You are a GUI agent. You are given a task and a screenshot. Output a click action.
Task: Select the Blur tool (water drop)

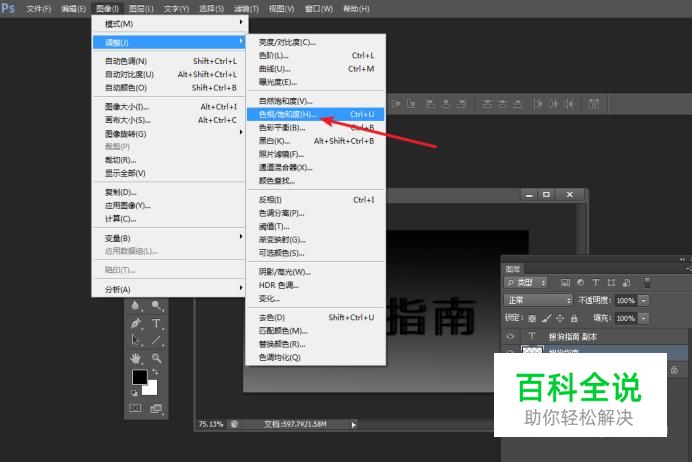coord(135,305)
